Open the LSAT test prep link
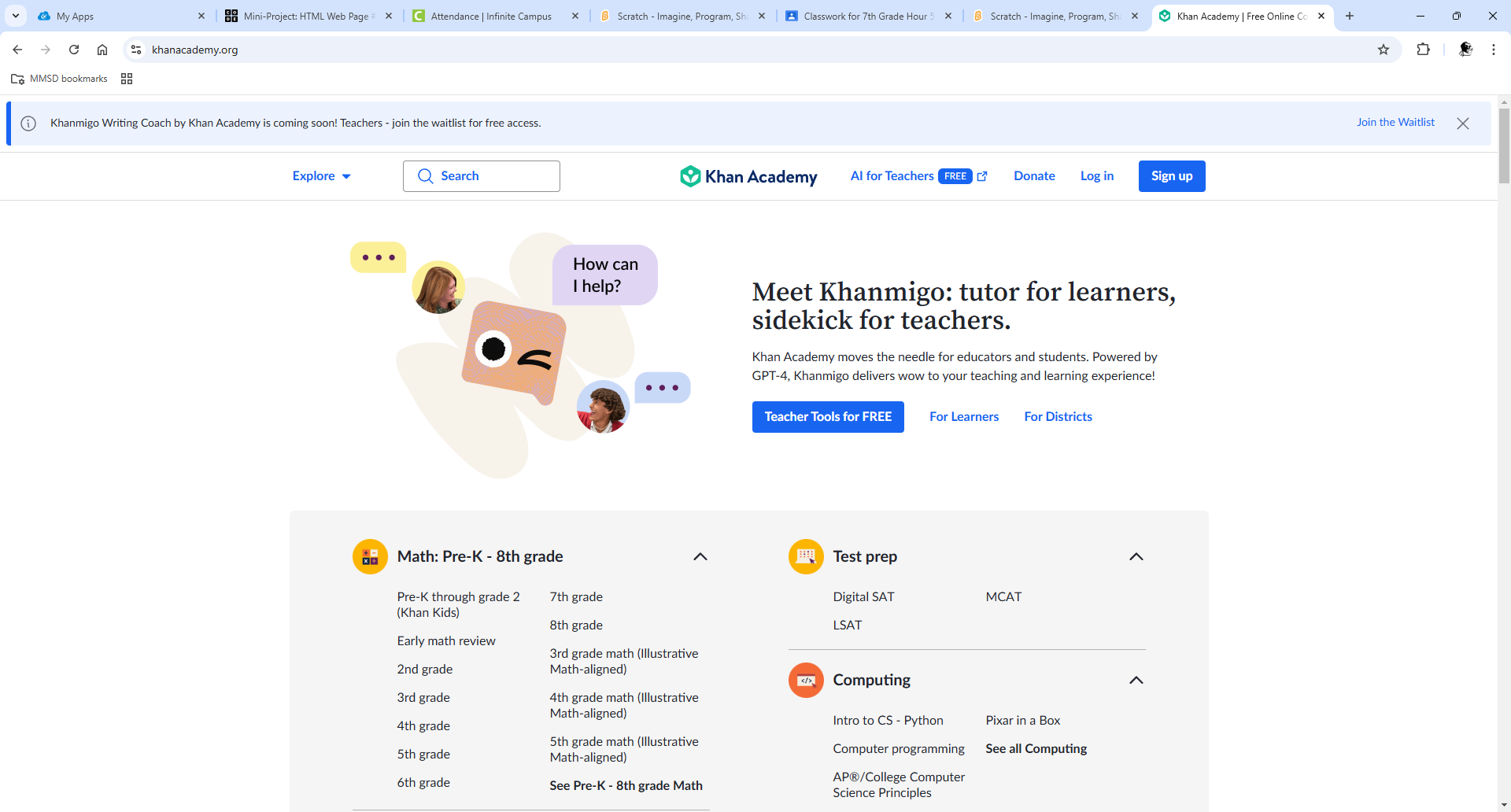This screenshot has height=812, width=1511. pyautogui.click(x=848, y=626)
